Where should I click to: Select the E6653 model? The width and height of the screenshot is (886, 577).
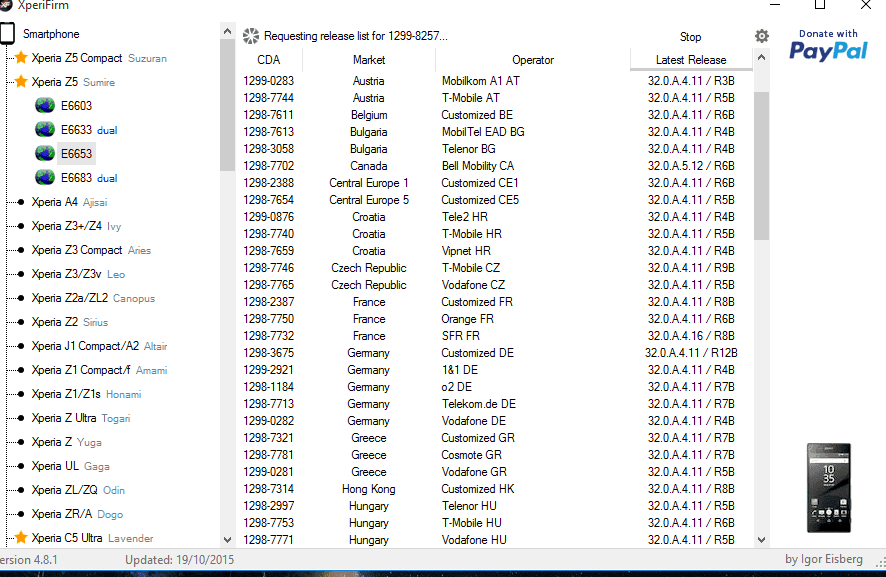click(76, 154)
